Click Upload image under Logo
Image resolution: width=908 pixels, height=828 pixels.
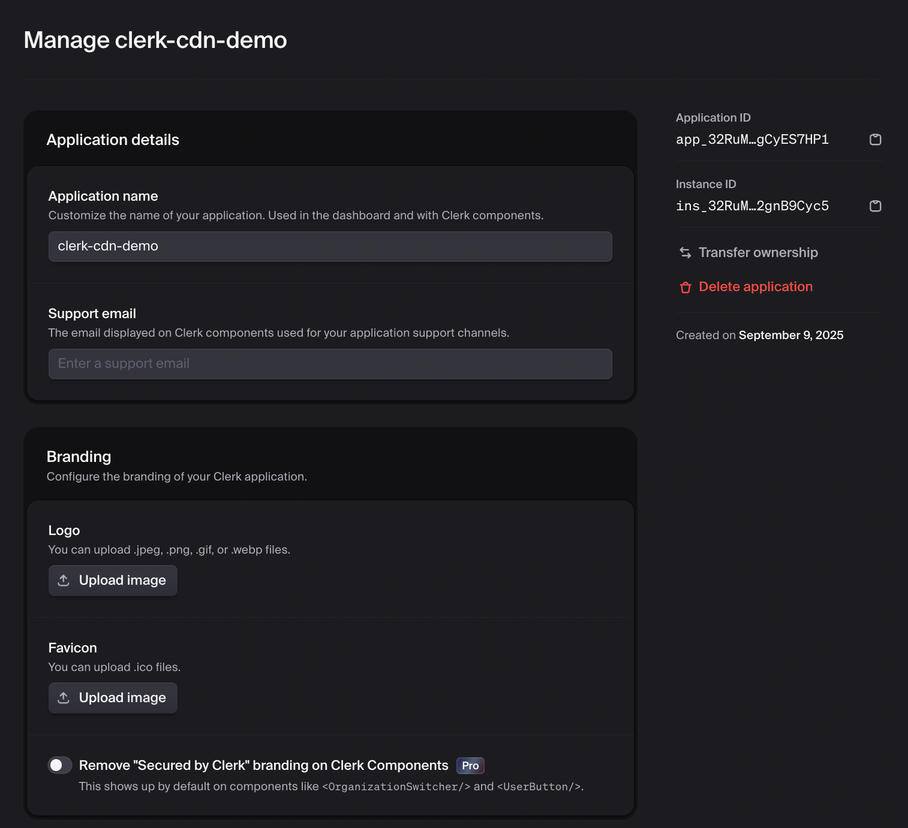point(113,580)
